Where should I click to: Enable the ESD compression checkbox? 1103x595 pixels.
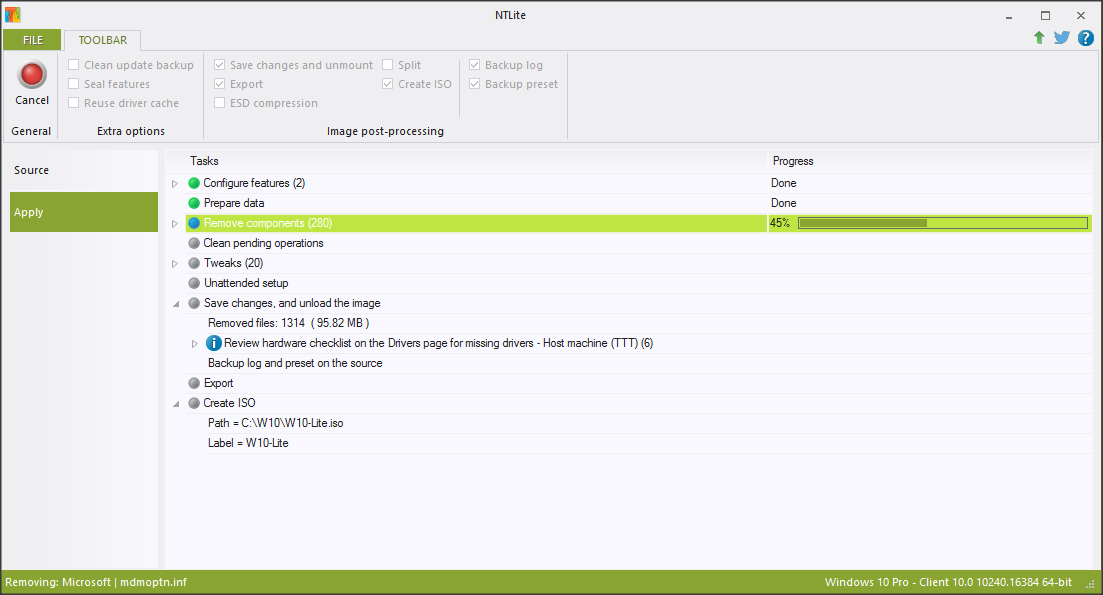coord(220,103)
